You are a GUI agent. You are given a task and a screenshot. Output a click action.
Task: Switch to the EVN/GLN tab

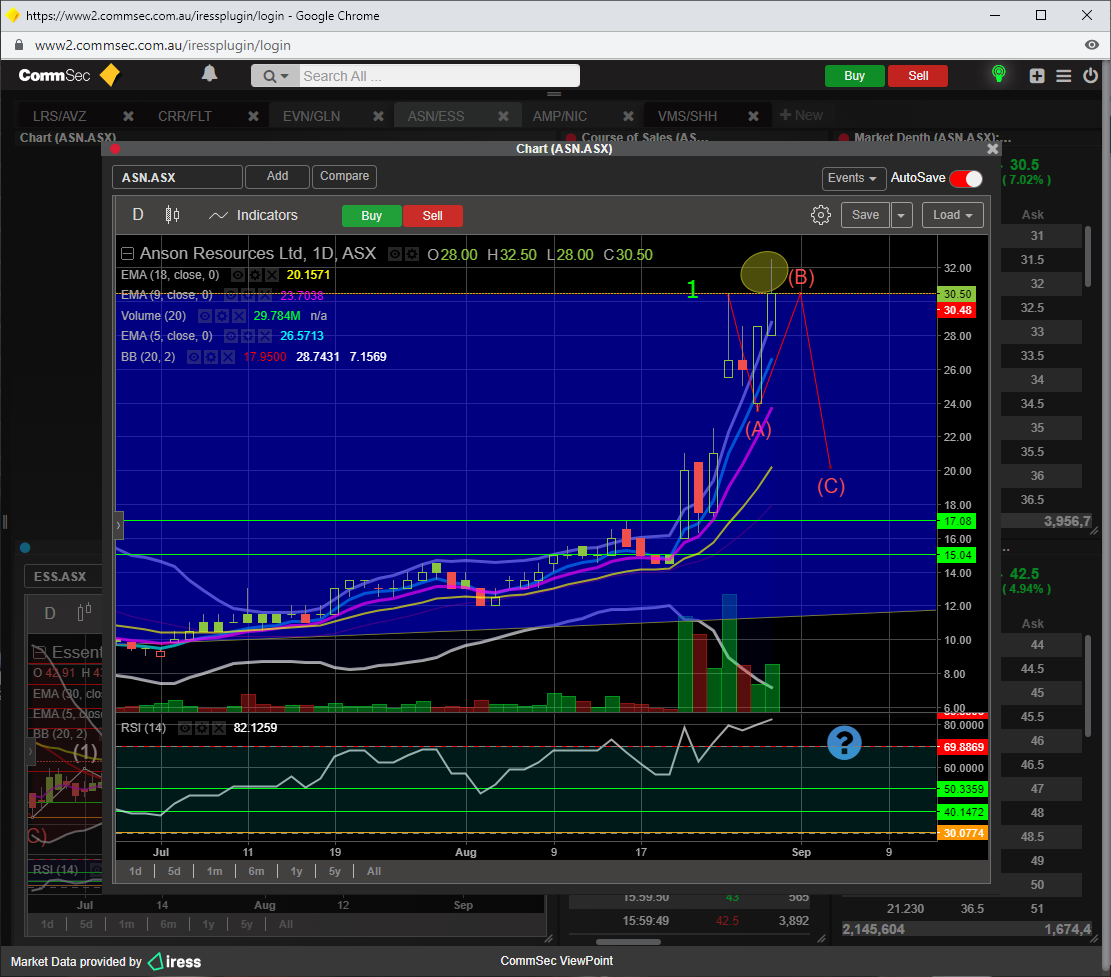pyautogui.click(x=312, y=116)
